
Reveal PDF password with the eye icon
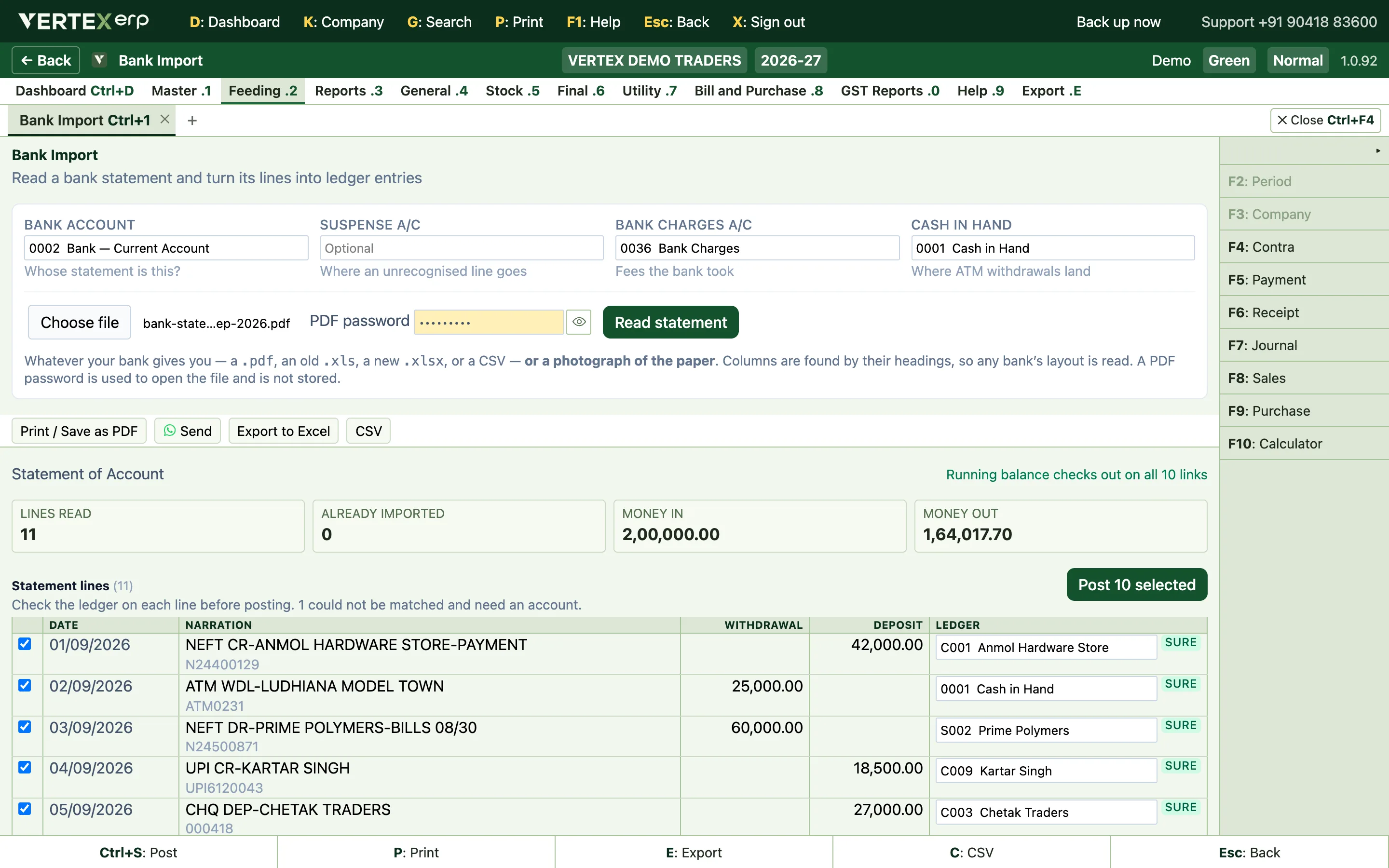point(579,322)
